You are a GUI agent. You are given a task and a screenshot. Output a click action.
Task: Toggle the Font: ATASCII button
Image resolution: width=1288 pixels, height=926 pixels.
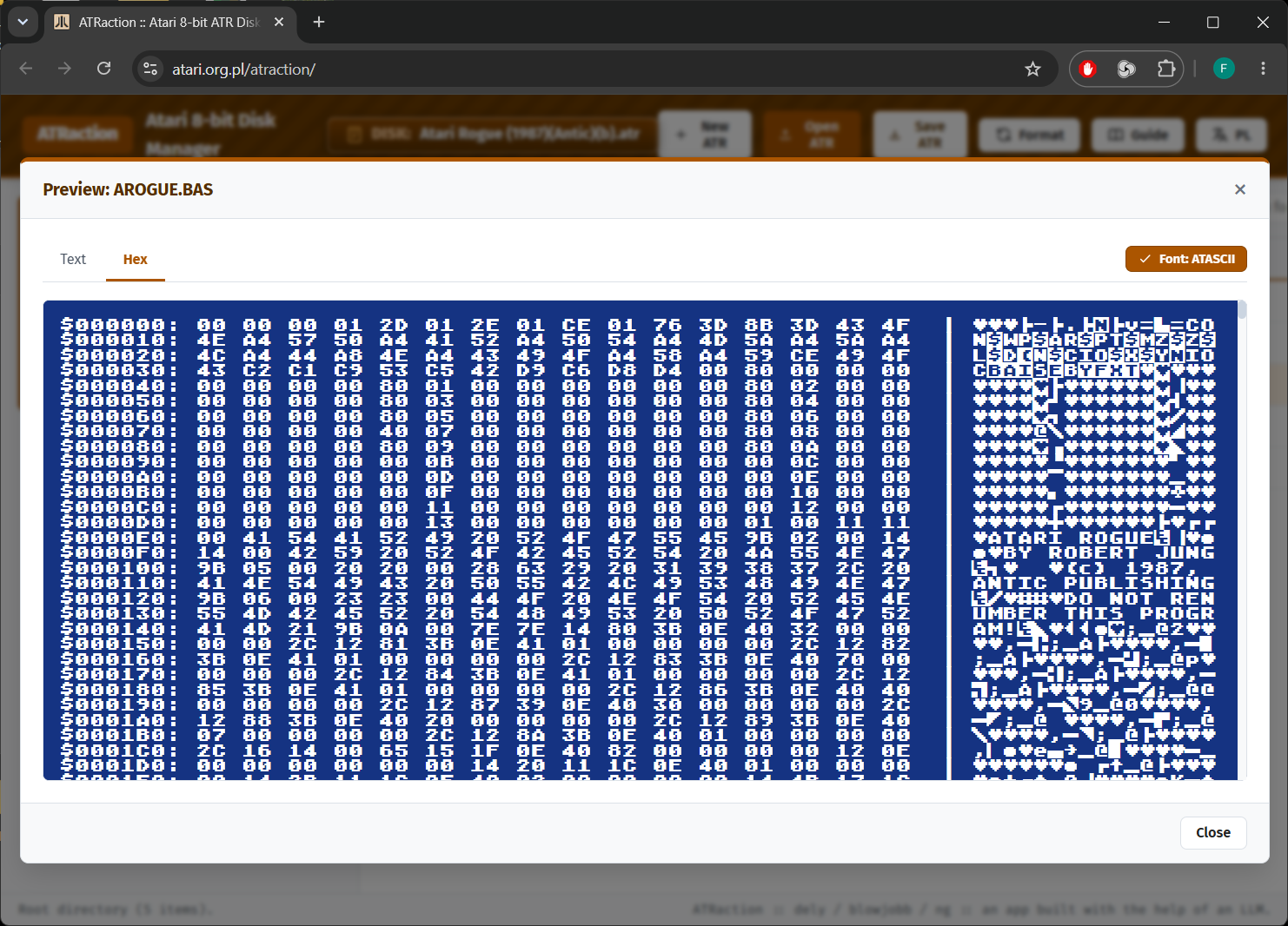coord(1185,259)
